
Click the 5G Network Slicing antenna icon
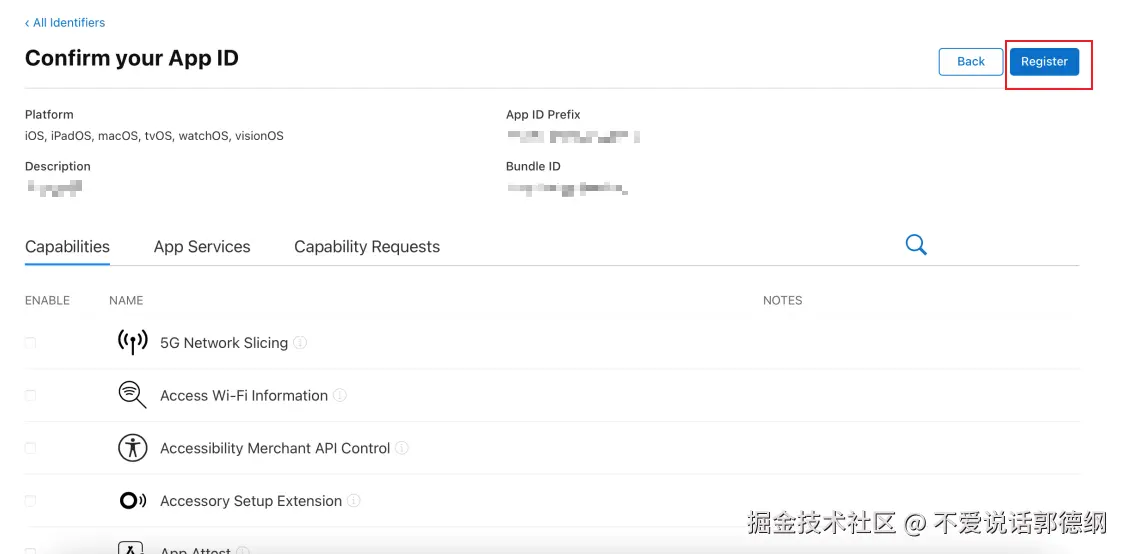tap(132, 342)
